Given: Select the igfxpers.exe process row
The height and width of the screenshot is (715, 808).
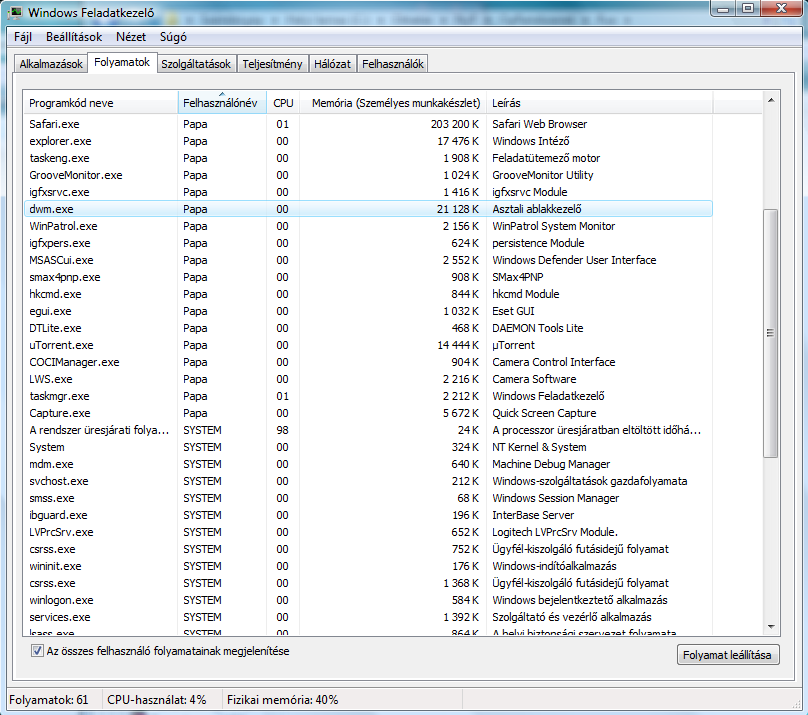Looking at the screenshot, I should click(x=368, y=243).
